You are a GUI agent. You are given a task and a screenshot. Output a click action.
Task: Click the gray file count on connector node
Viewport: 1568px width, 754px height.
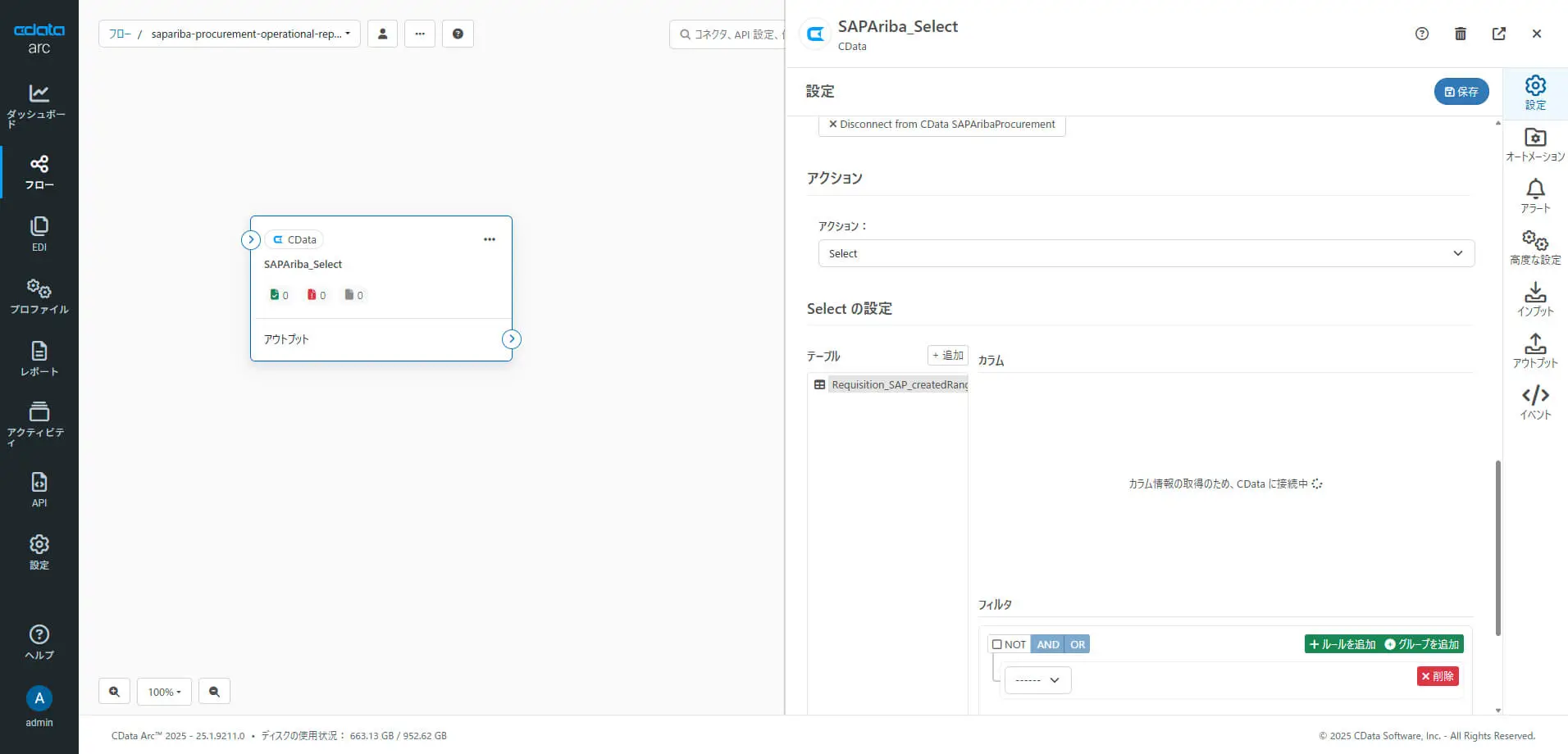coord(354,295)
